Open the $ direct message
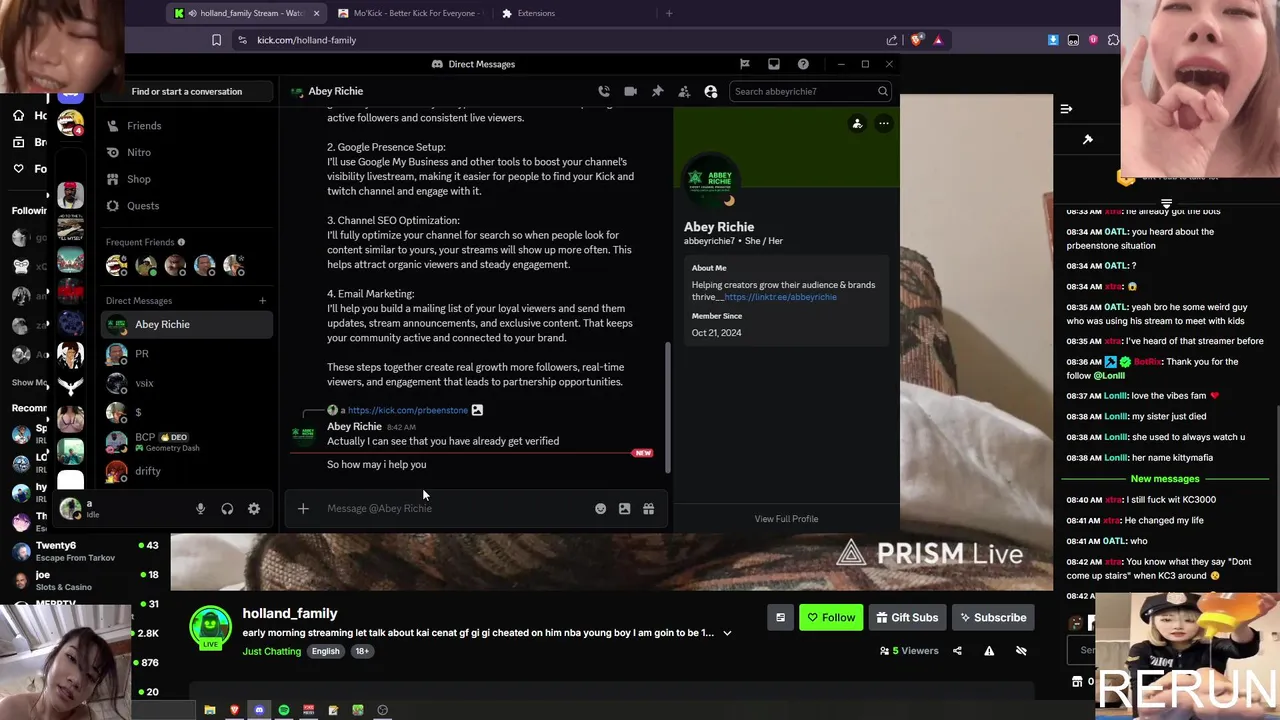The width and height of the screenshot is (1280, 720). tap(186, 412)
